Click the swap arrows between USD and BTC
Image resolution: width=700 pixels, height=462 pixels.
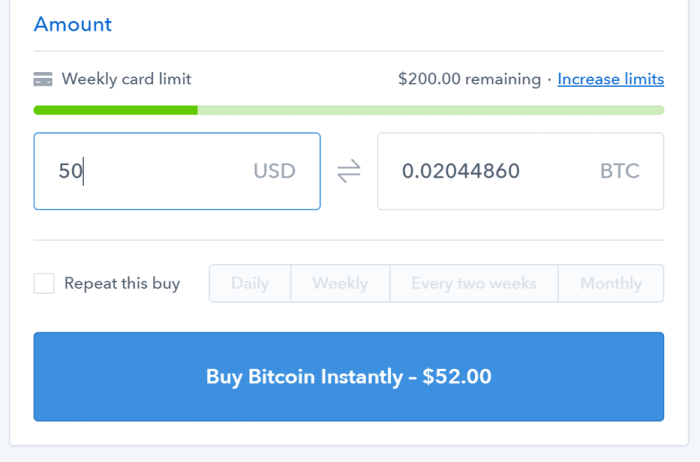coord(349,171)
